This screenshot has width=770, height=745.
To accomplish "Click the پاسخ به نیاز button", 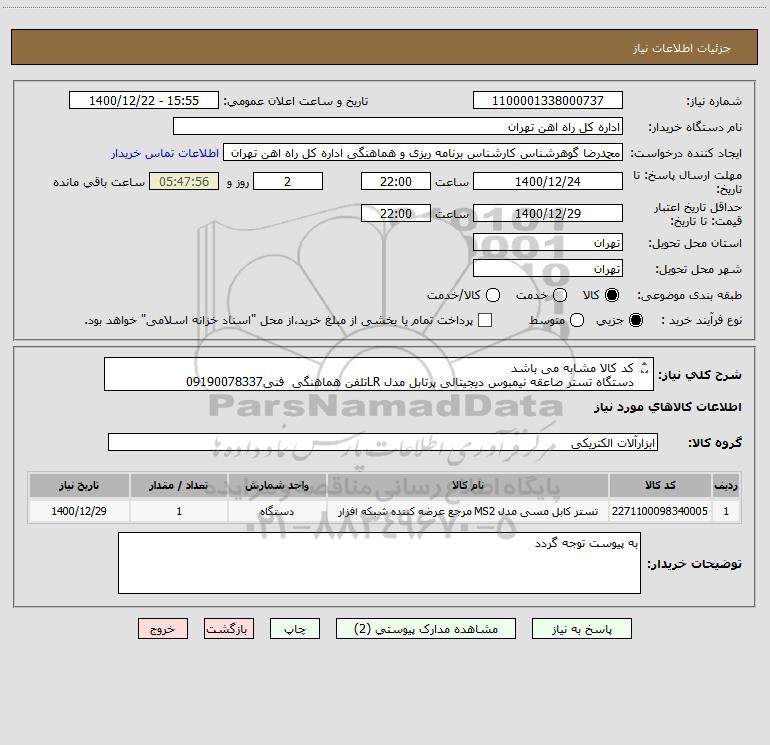I will (581, 629).
